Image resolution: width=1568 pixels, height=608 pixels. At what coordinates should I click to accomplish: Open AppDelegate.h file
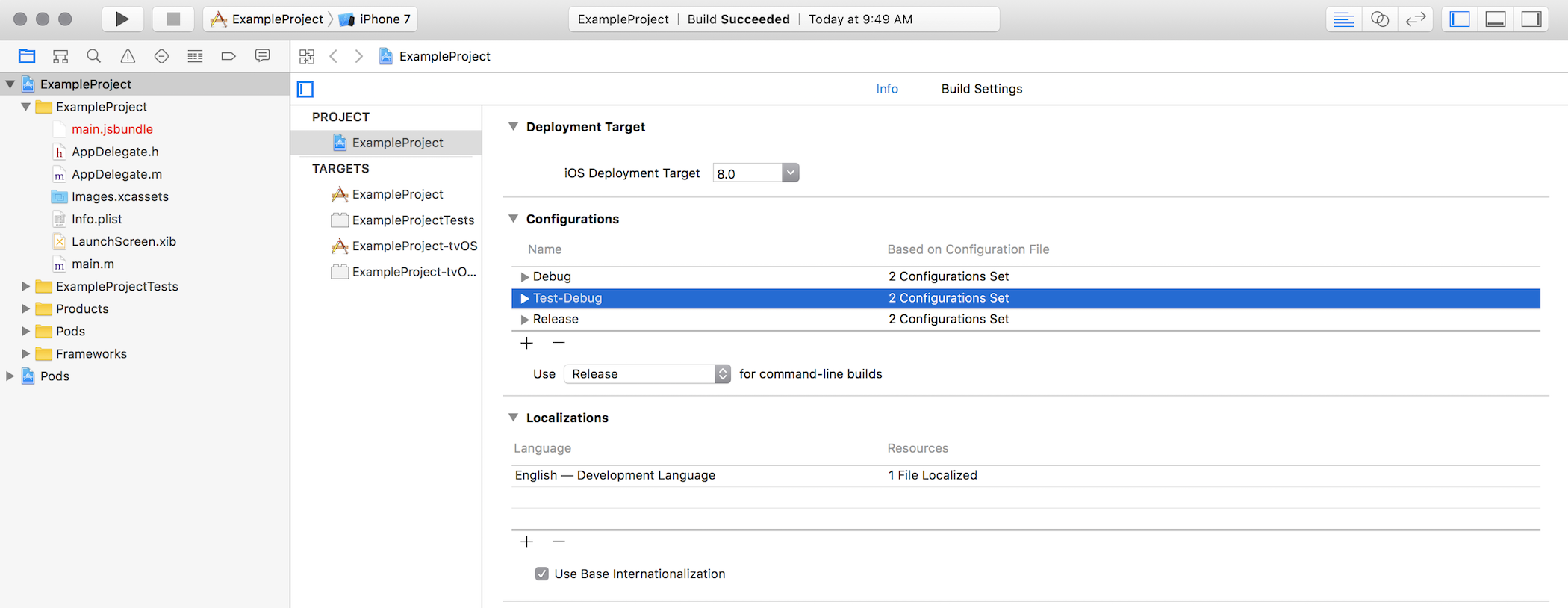click(x=115, y=152)
